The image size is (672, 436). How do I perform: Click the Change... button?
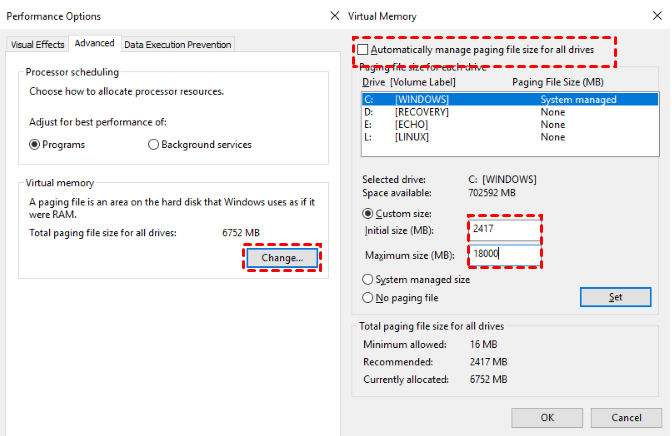click(x=282, y=257)
